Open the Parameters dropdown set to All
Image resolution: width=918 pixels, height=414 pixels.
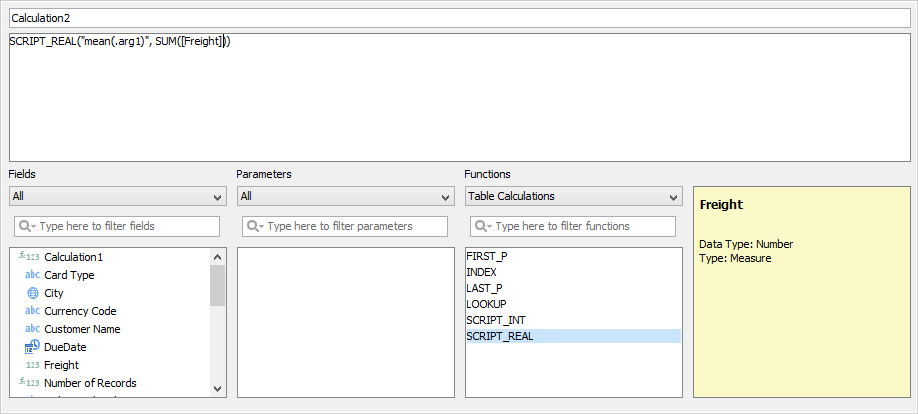pos(345,196)
